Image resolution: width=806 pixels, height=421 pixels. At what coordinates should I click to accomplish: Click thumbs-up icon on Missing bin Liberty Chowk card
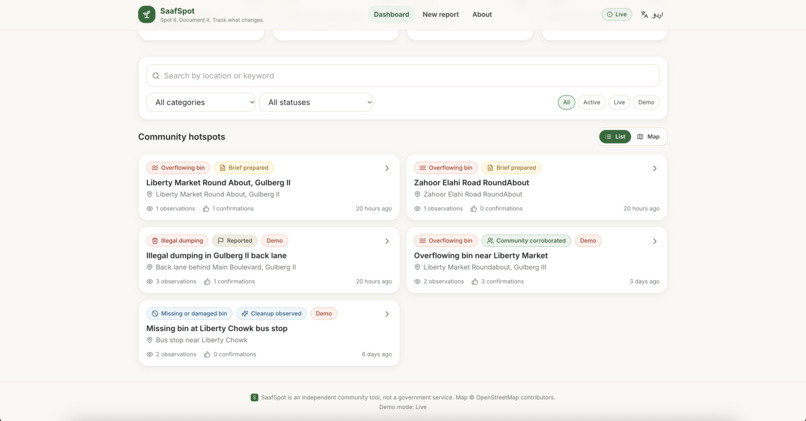point(207,355)
